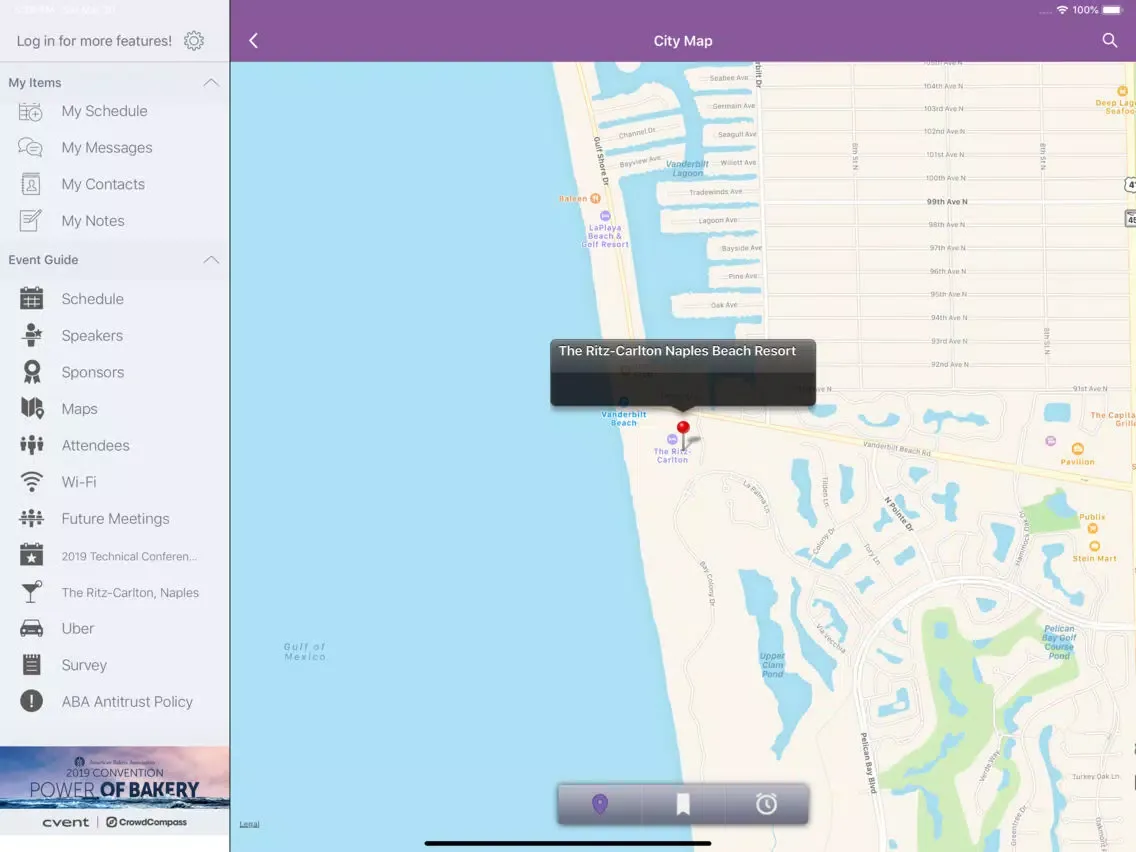
Task: Click the Future Meetings group icon
Action: 32,518
